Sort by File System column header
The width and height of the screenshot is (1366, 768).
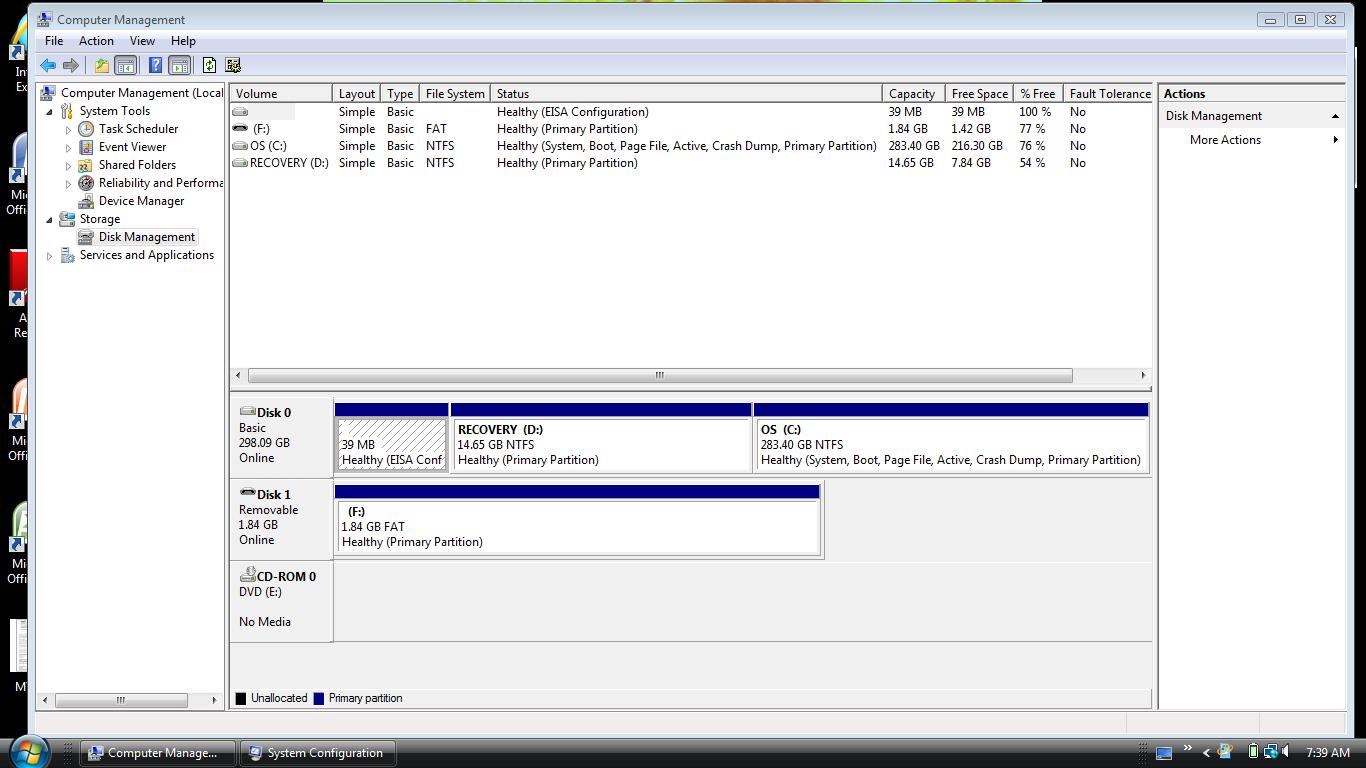(455, 93)
